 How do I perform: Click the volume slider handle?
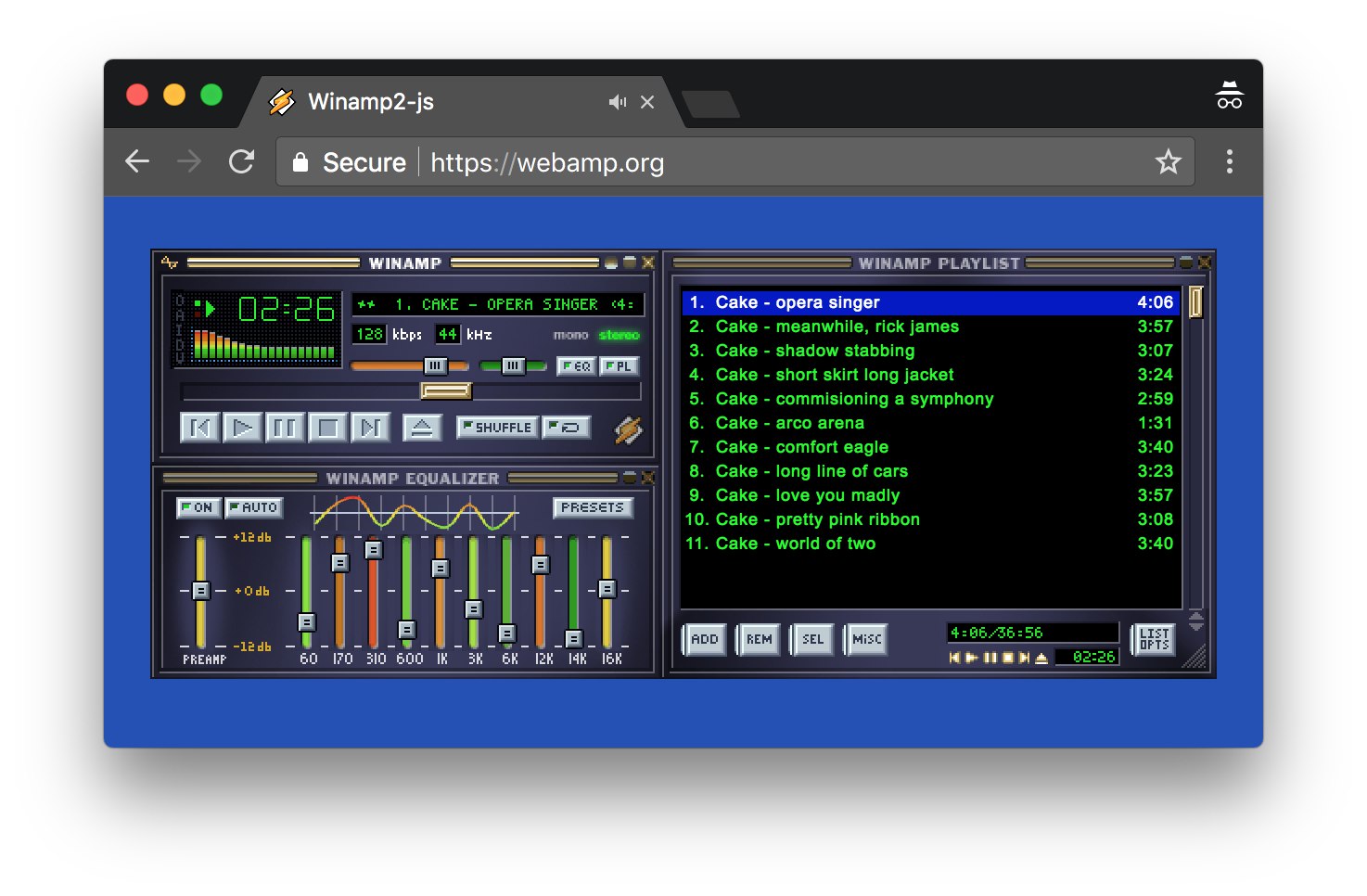coord(435,365)
